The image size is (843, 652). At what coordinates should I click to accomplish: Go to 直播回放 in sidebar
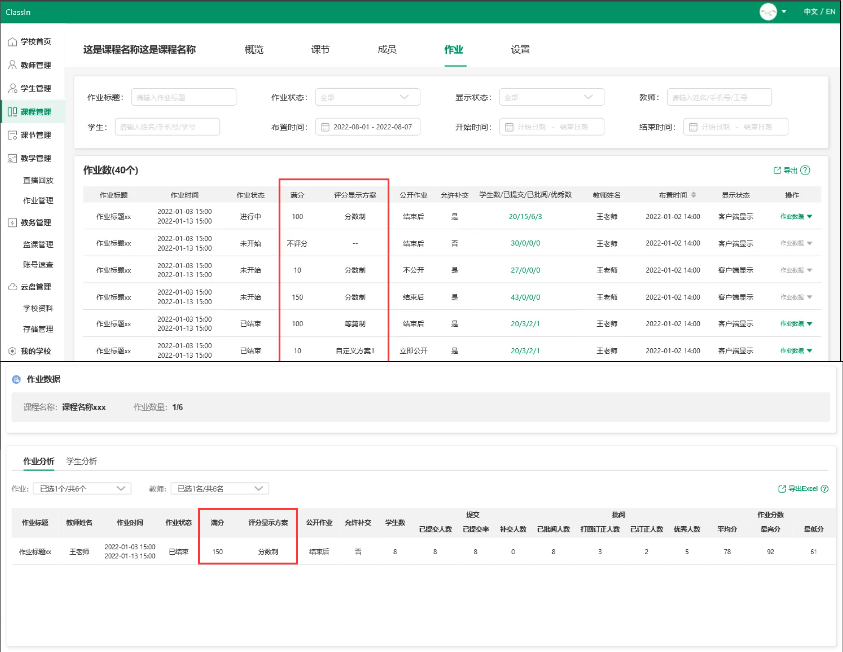point(38,180)
